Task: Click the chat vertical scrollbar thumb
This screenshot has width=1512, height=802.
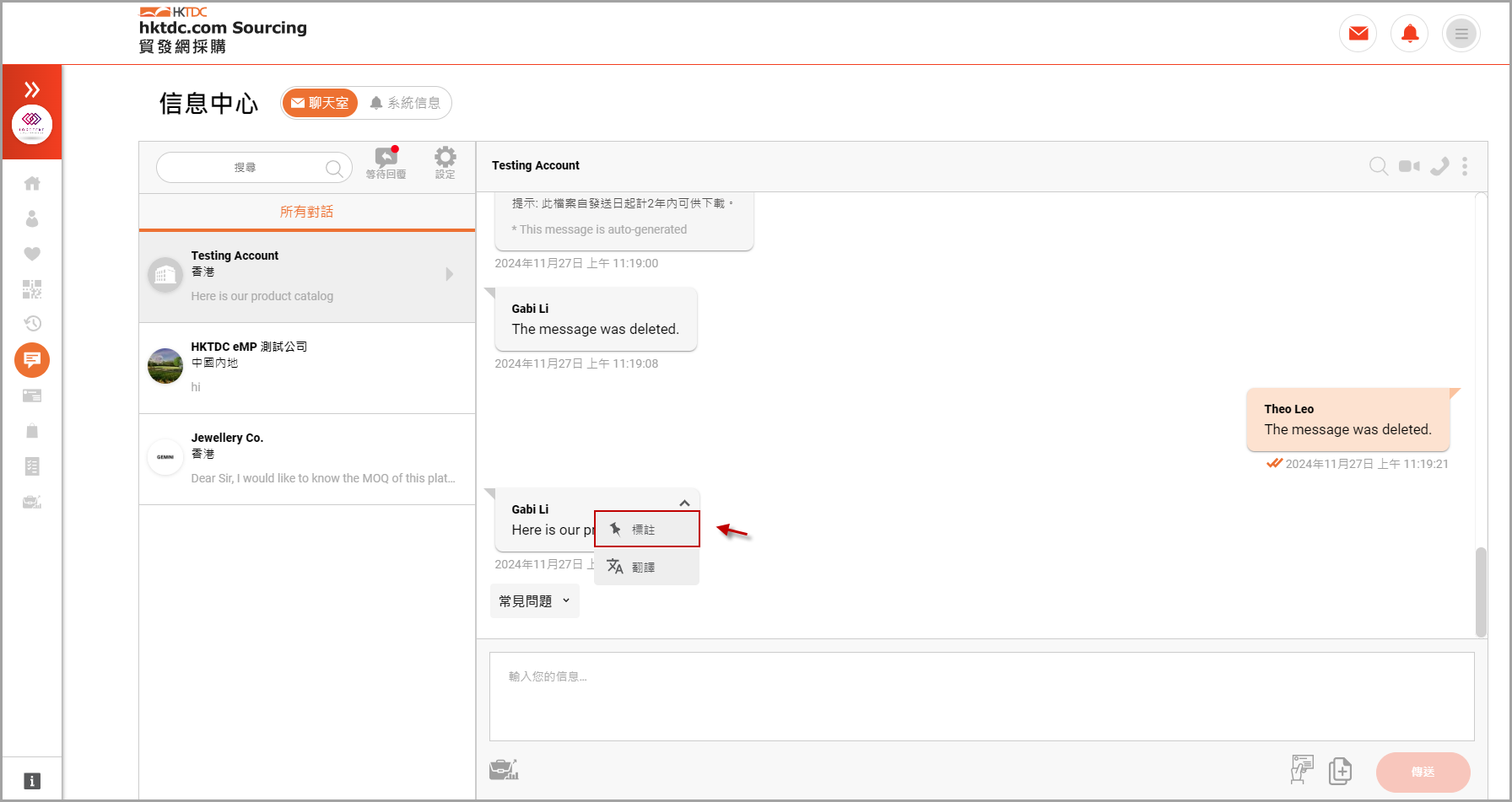Action: point(1481,592)
